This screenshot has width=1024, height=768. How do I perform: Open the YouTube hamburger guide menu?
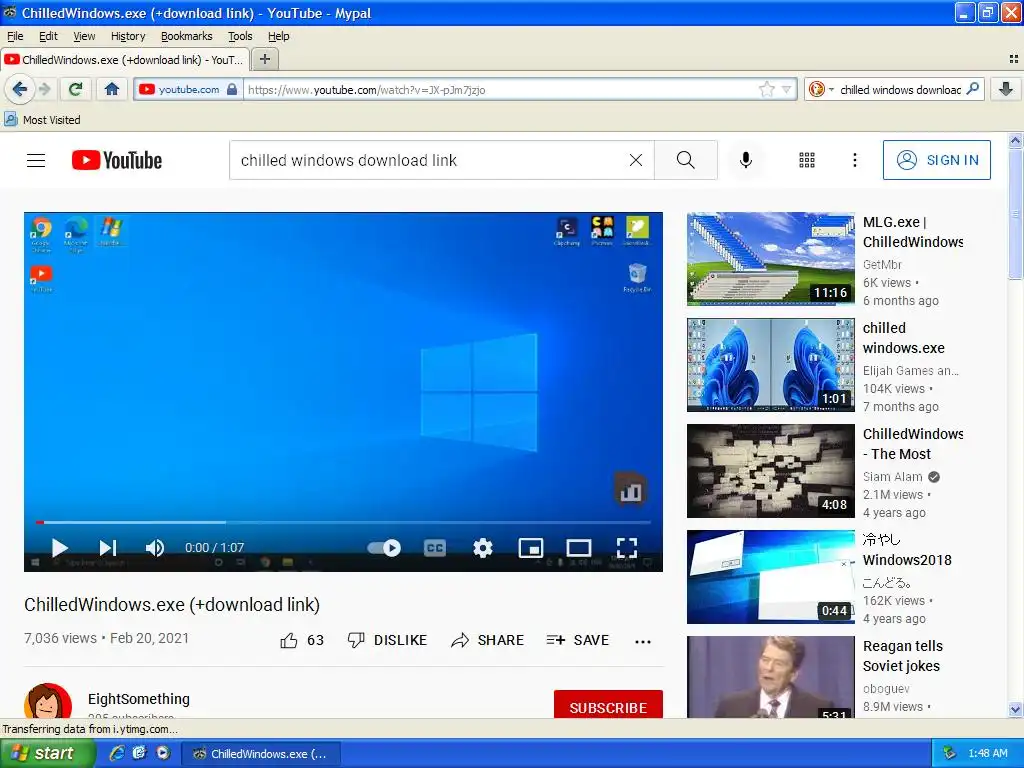tap(36, 160)
